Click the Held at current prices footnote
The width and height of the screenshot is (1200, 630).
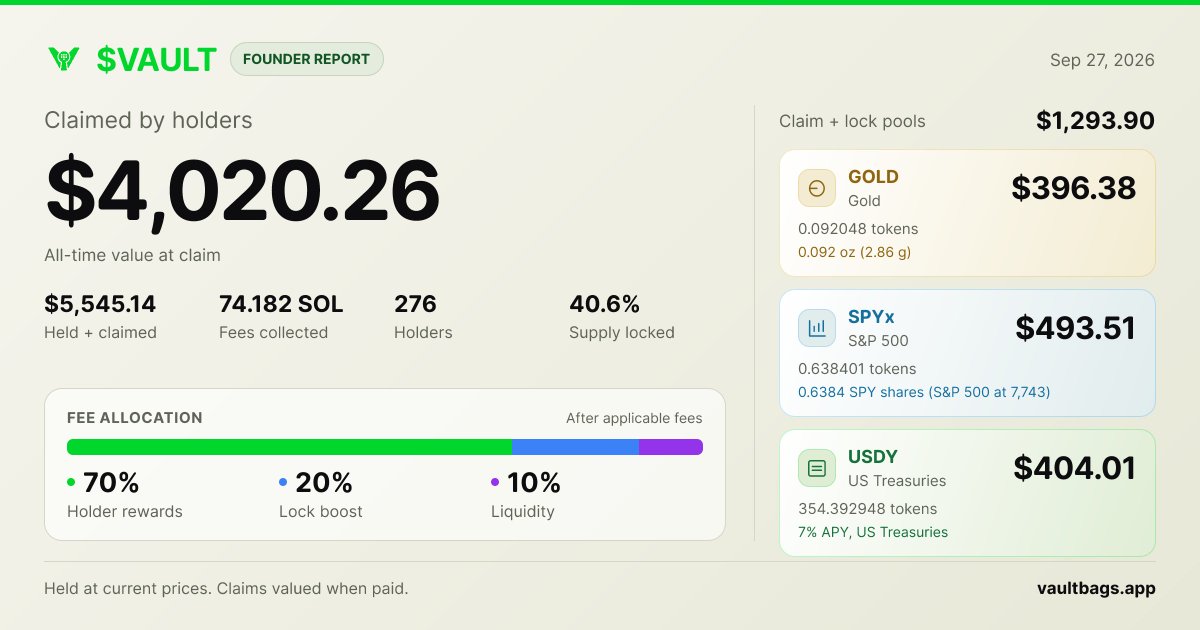click(226, 588)
